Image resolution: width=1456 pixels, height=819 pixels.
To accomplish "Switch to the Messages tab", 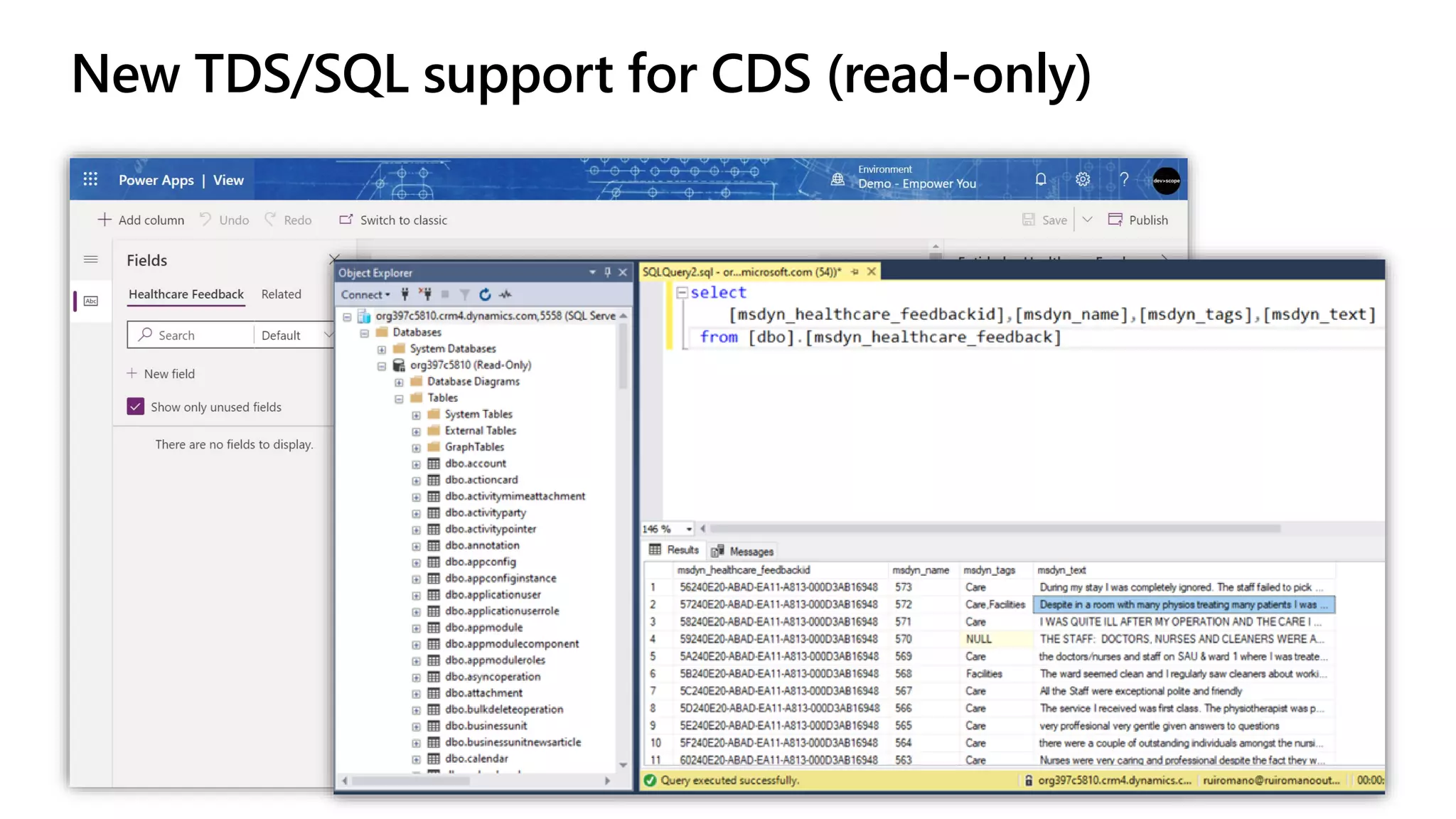I will tap(743, 551).
